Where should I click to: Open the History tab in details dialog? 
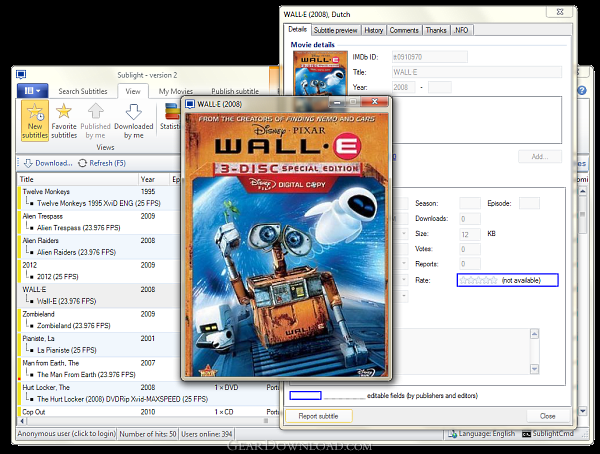coord(373,30)
